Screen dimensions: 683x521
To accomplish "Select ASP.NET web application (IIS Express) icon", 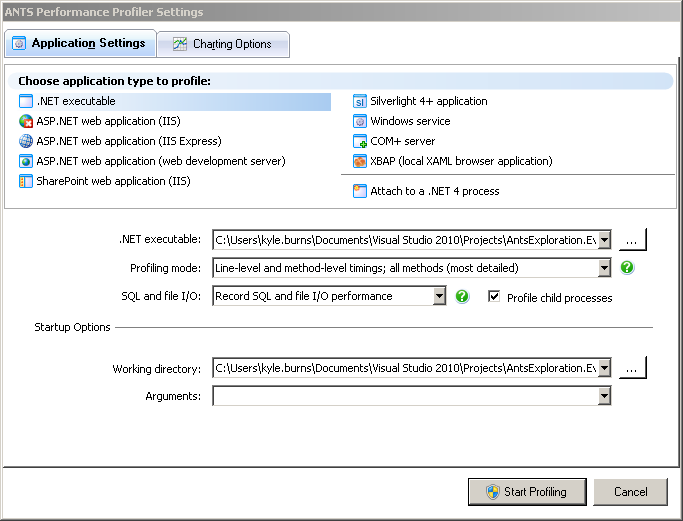I will pos(26,141).
